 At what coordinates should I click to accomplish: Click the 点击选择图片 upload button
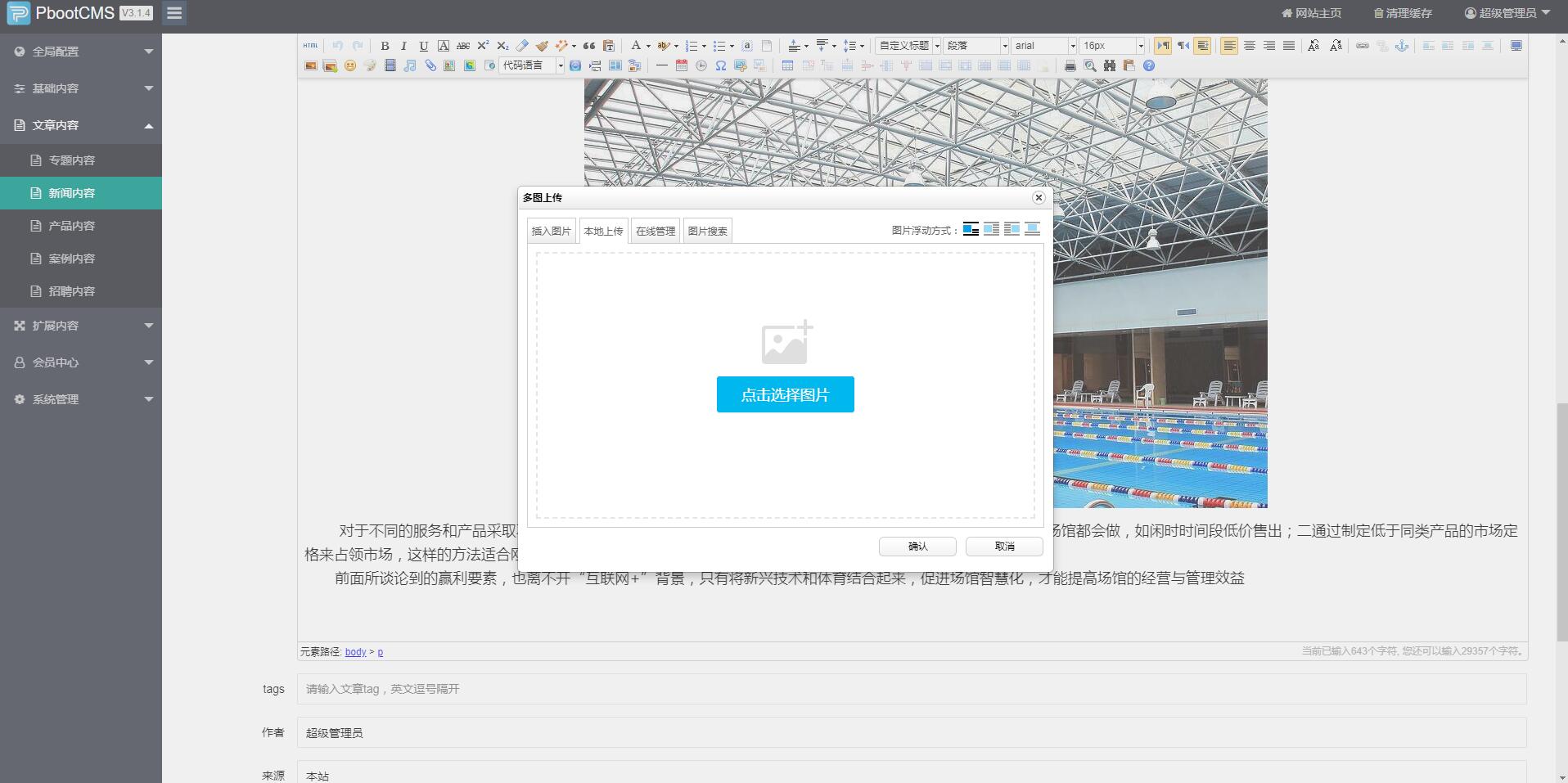pos(785,394)
